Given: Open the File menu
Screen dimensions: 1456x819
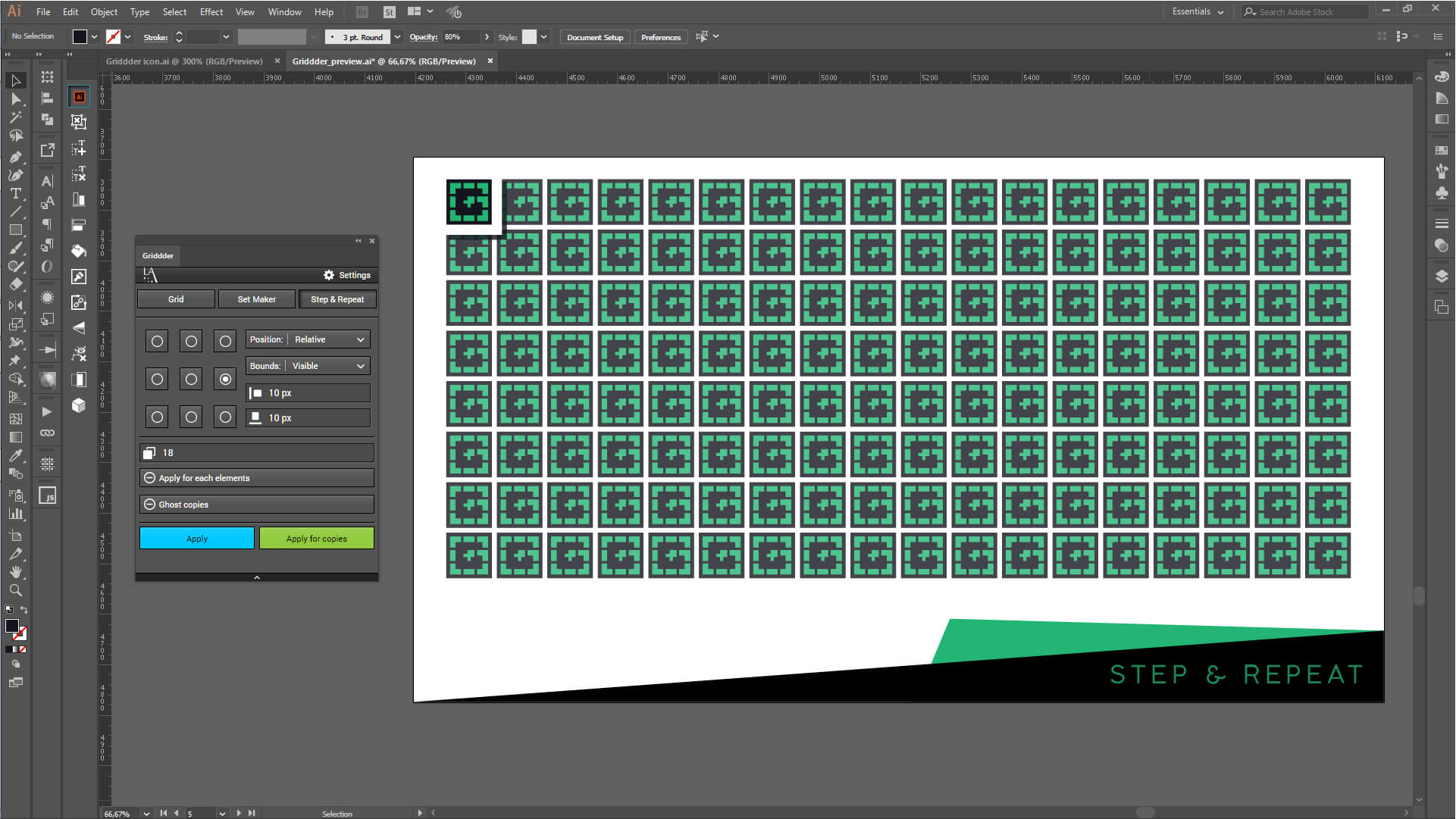Looking at the screenshot, I should pos(43,12).
